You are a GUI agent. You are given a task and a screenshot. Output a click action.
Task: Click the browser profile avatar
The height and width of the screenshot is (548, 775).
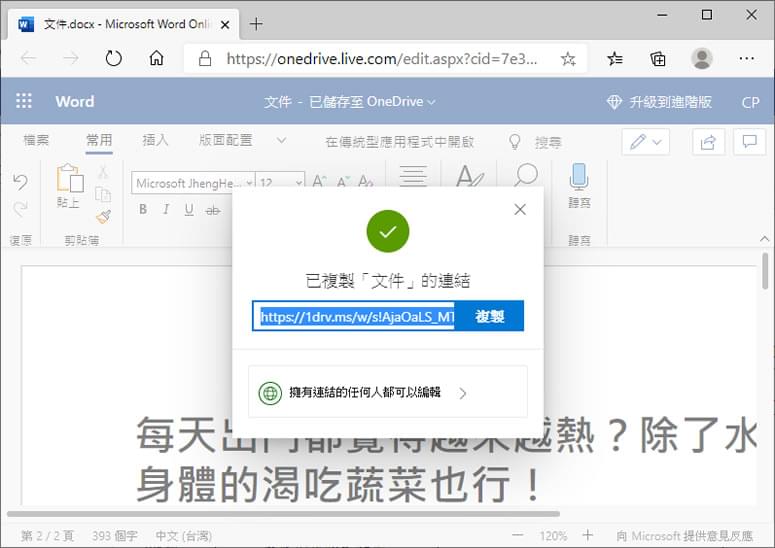click(x=701, y=58)
